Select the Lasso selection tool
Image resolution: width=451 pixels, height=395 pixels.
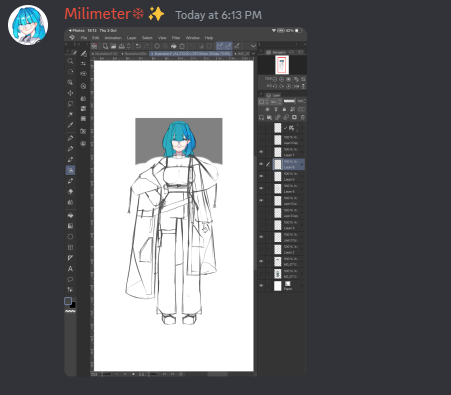tap(70, 104)
